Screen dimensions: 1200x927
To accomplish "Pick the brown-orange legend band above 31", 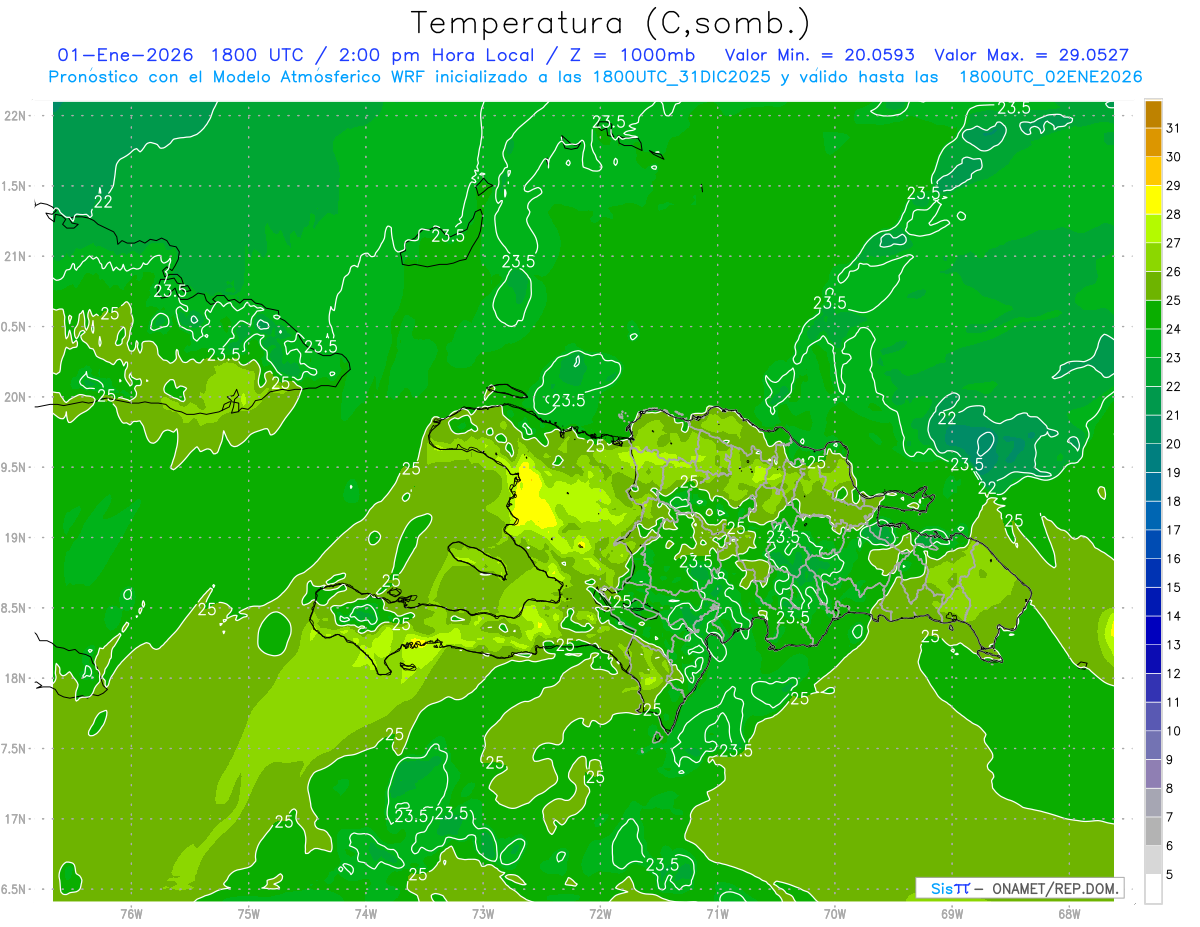I will pyautogui.click(x=1153, y=114).
